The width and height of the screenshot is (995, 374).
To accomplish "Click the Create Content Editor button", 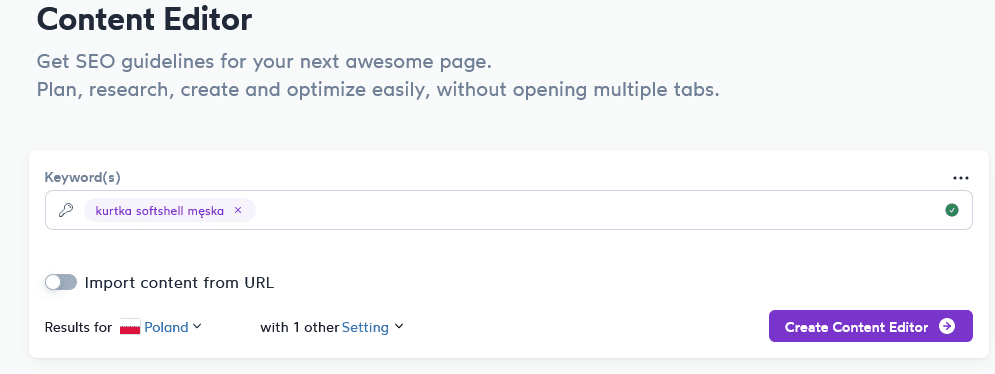I will click(871, 326).
